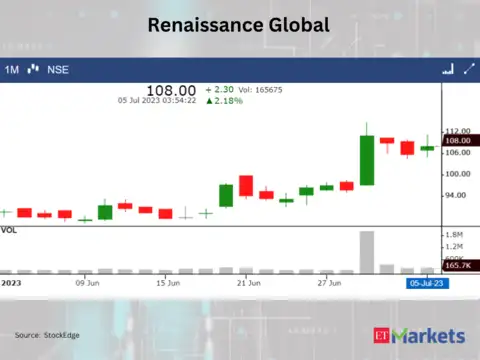Open the 1M timeframe selector

coord(12,70)
